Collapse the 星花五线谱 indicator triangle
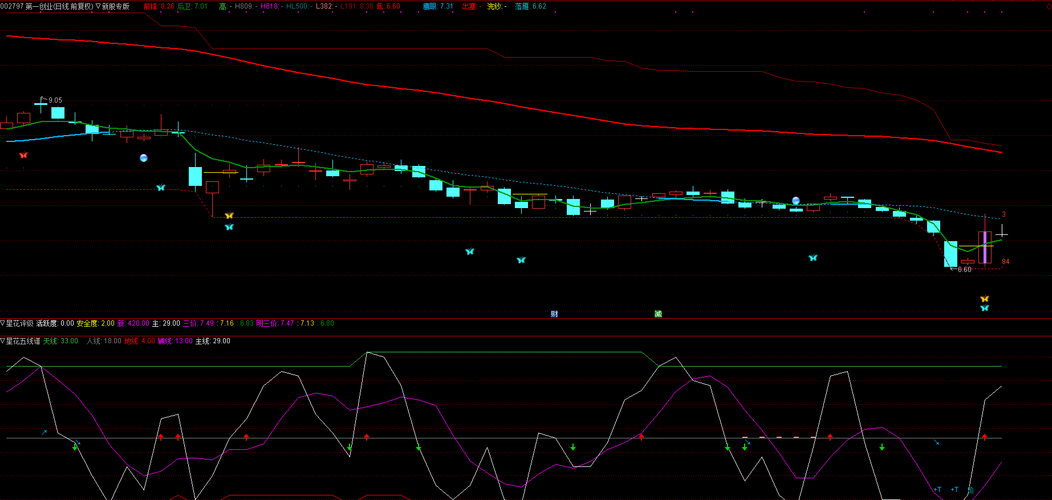The width and height of the screenshot is (1052, 500). click(x=3, y=340)
